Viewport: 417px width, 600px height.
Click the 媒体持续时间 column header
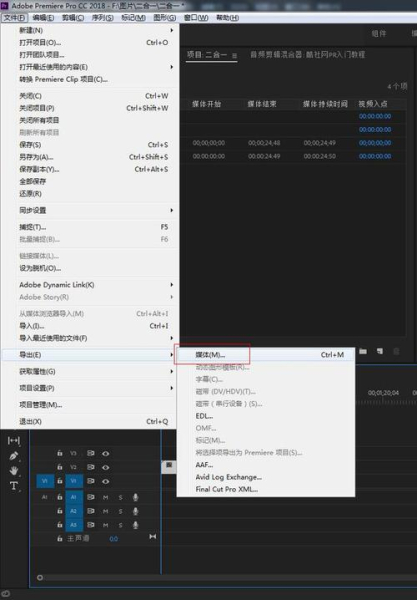point(325,104)
